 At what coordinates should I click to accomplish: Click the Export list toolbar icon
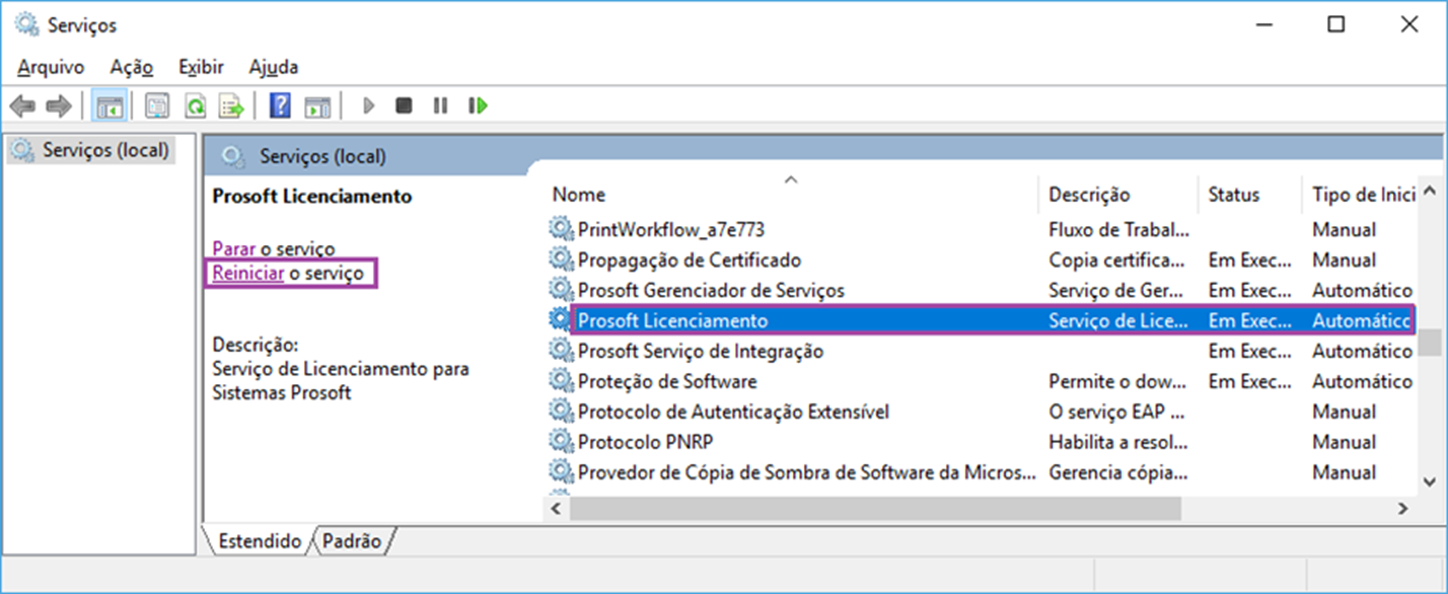[232, 105]
